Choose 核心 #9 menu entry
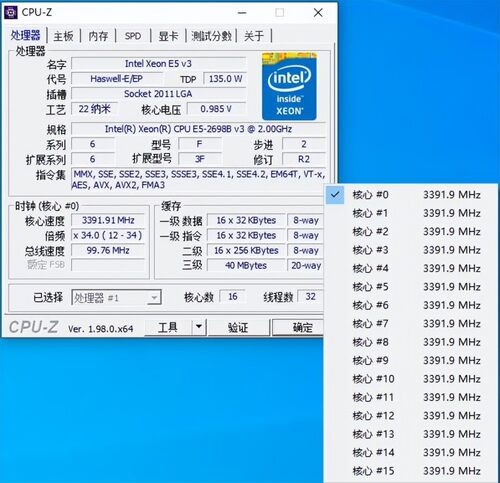This screenshot has width=500, height=483. click(x=410, y=360)
